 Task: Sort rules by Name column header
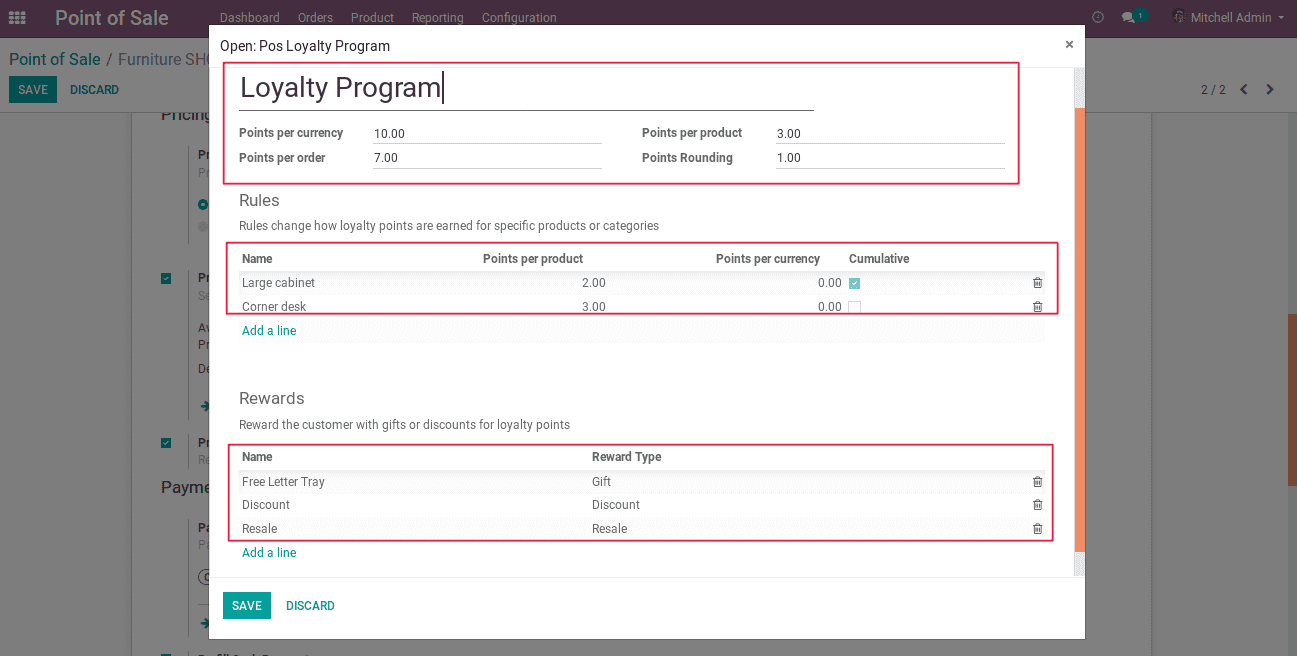pos(257,259)
